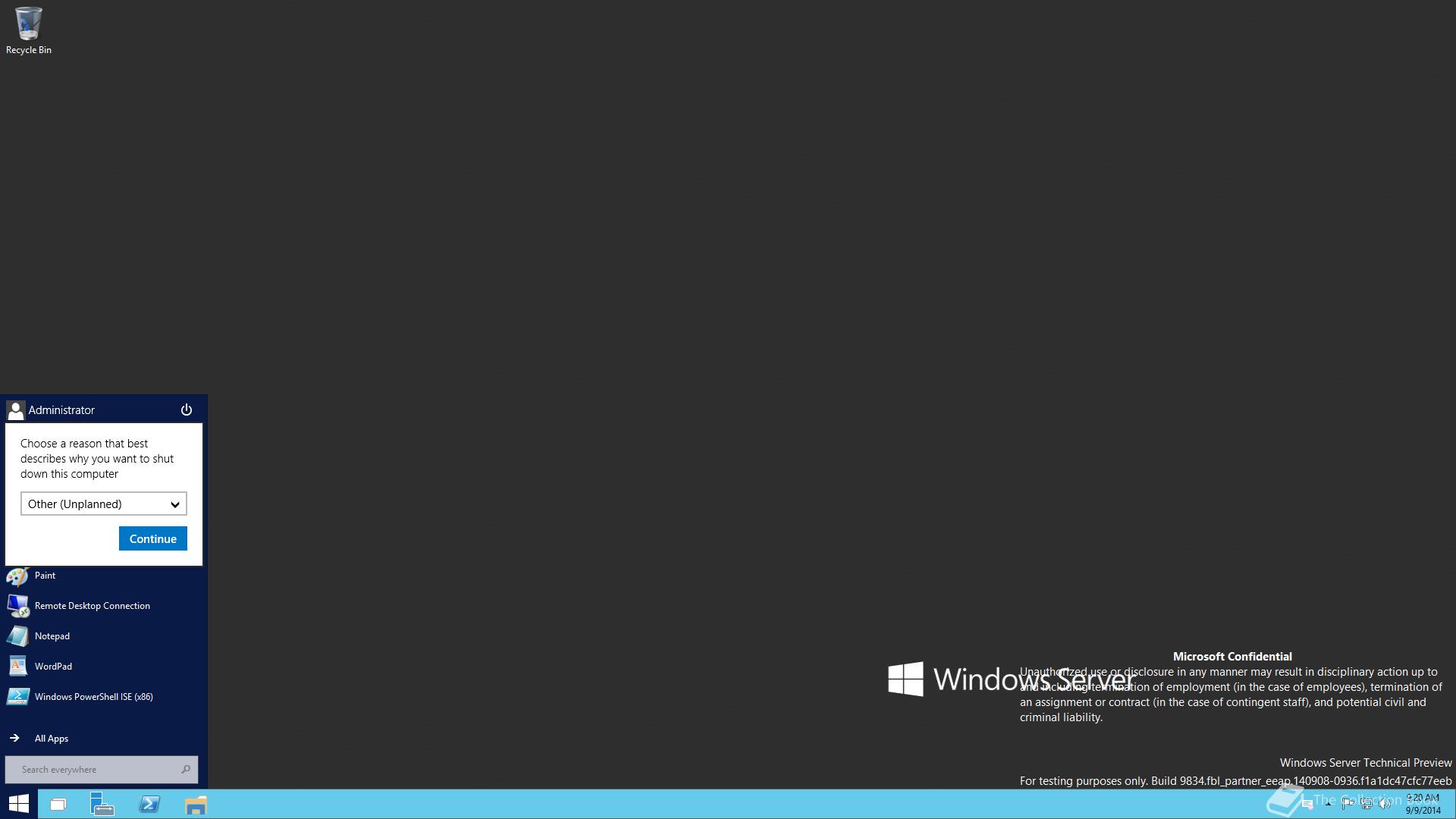
Task: Select the Recycle Bin desktop icon
Action: [29, 31]
